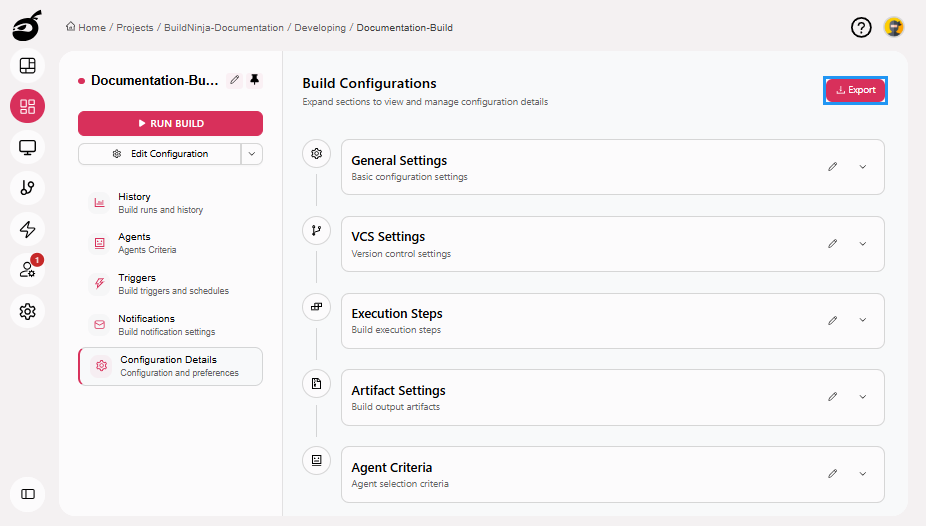Click the Execution Steps blocks timeline icon

click(317, 307)
